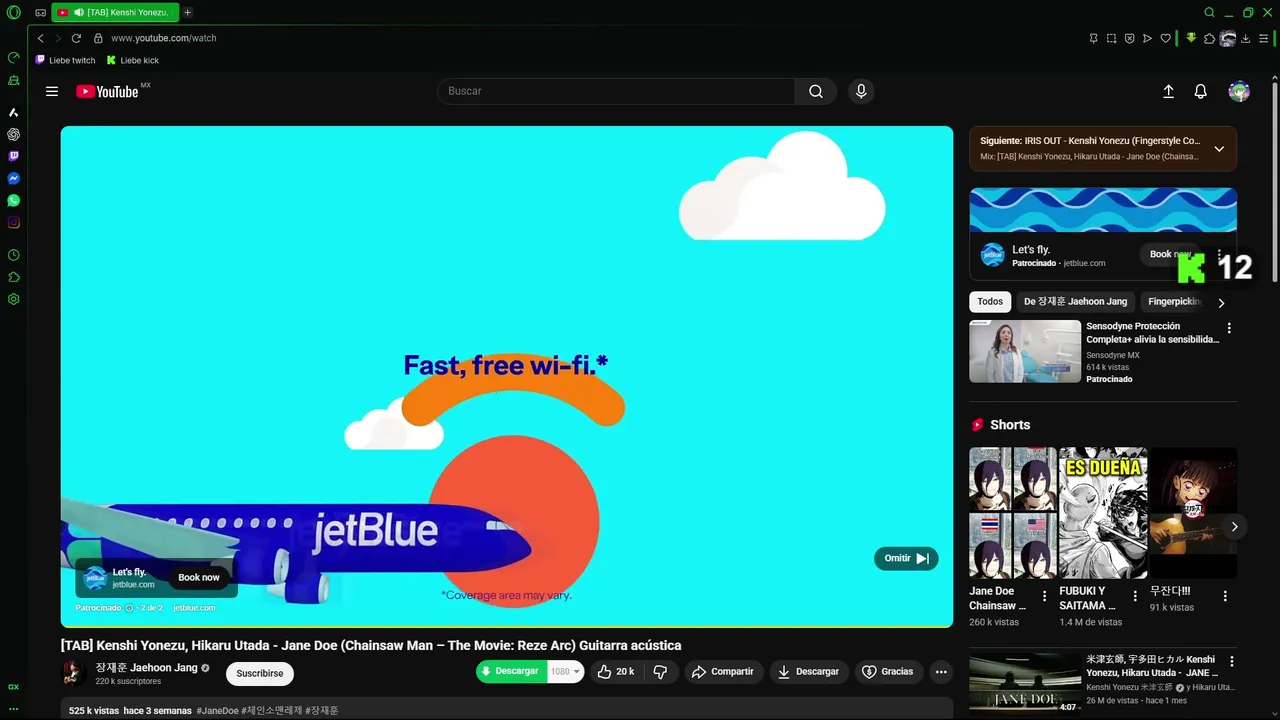Go to YouTube home via logo
The height and width of the screenshot is (720, 1280).
coord(107,91)
